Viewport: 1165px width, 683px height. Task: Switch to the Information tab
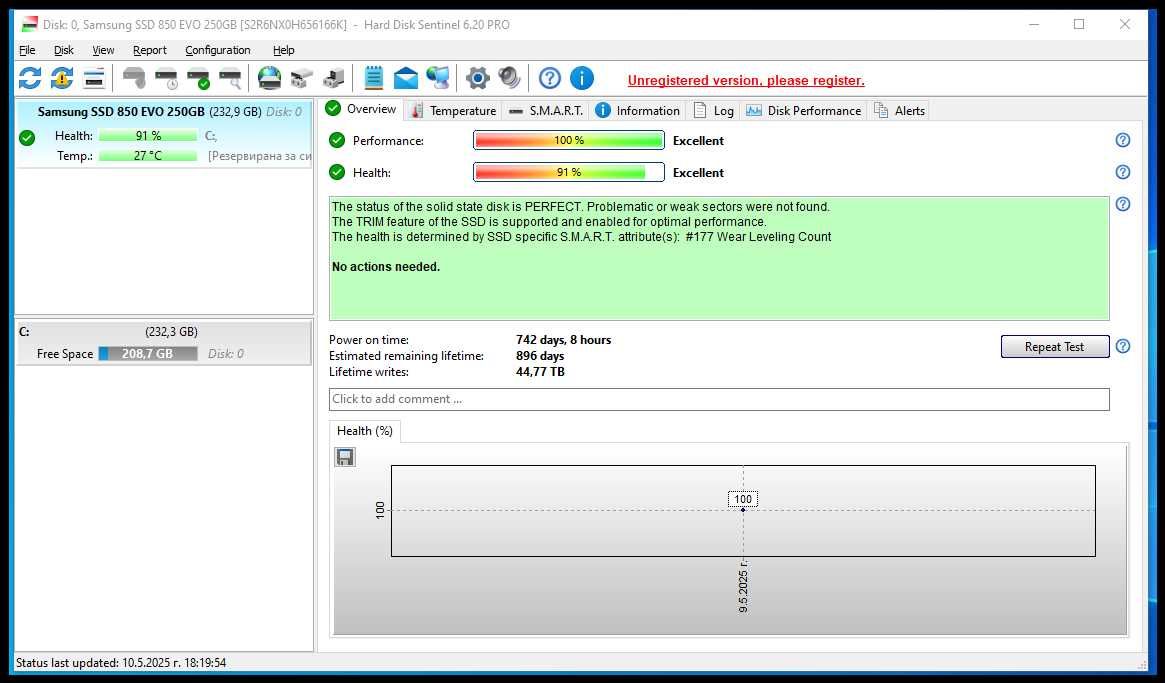coord(637,111)
